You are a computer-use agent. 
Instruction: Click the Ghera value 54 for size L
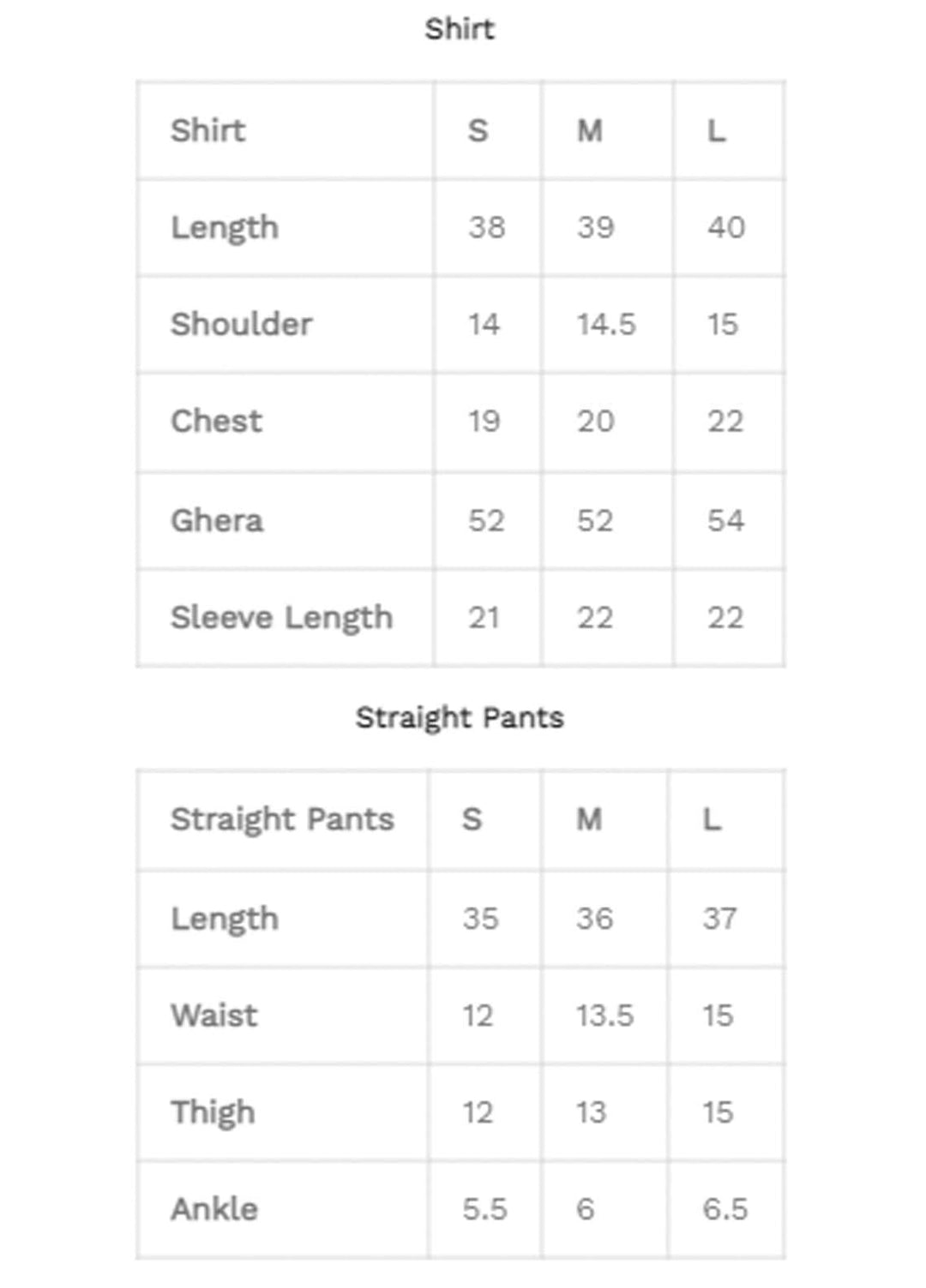725,520
